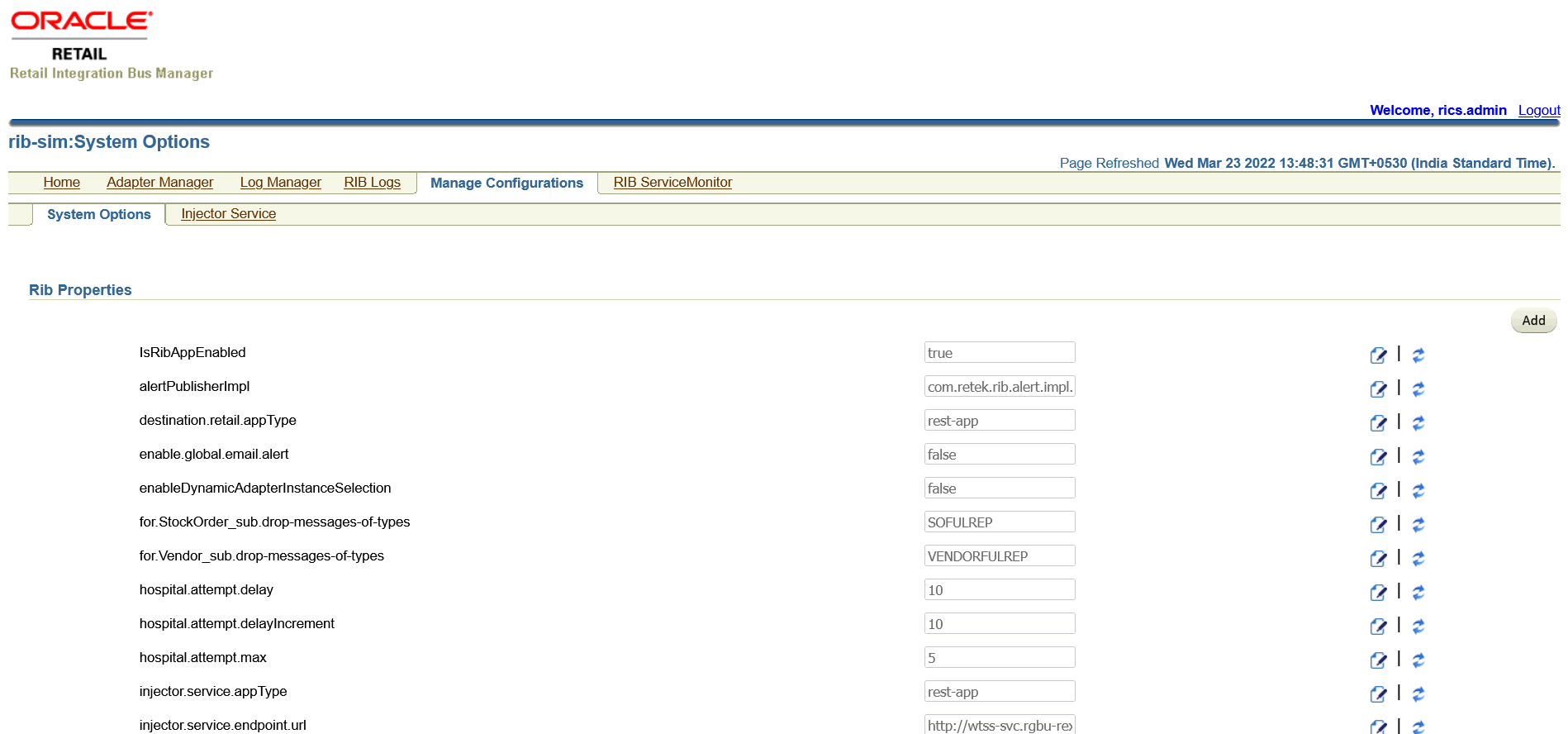The width and height of the screenshot is (1568, 734).
Task: Open the Home tab
Action: pyautogui.click(x=62, y=183)
